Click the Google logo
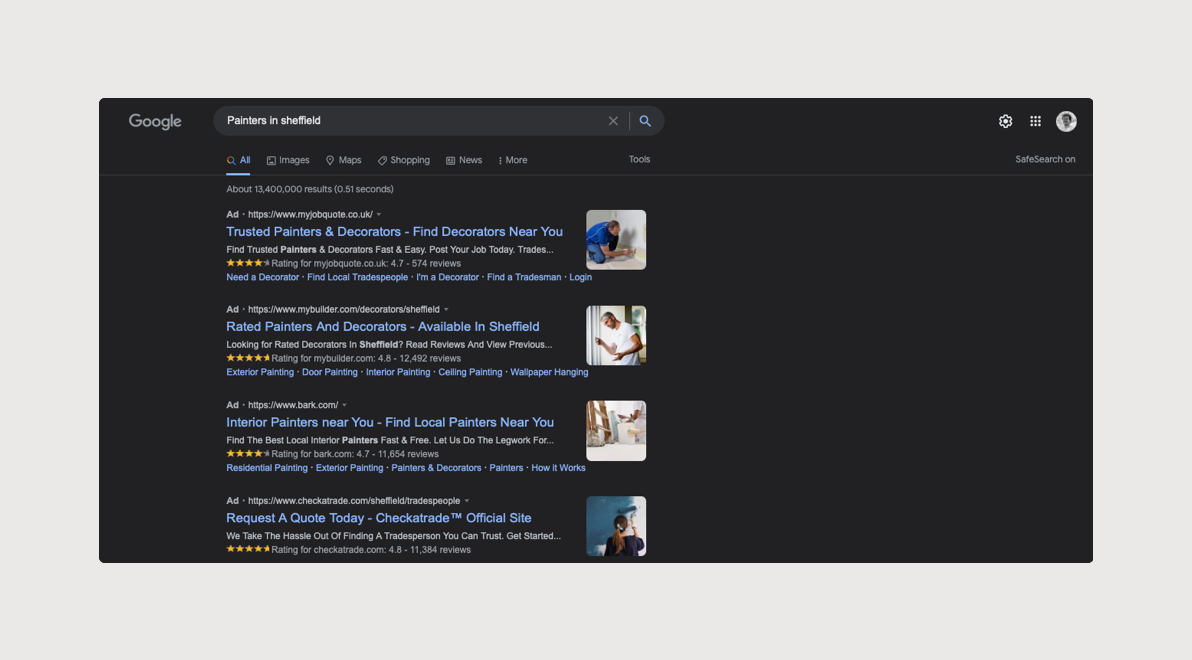Screen dimensions: 1192x660 155,122
